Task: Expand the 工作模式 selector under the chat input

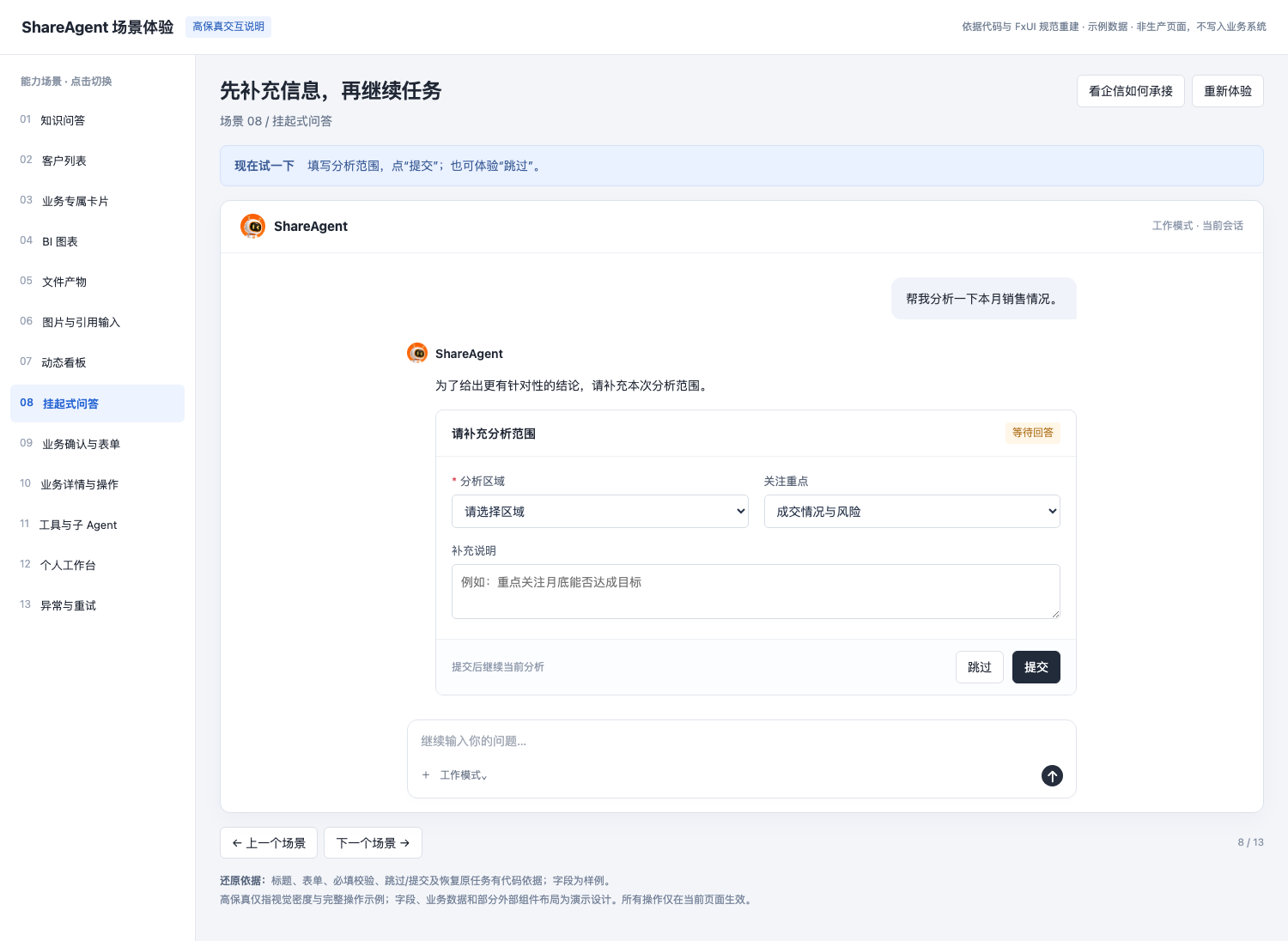Action: (x=464, y=775)
